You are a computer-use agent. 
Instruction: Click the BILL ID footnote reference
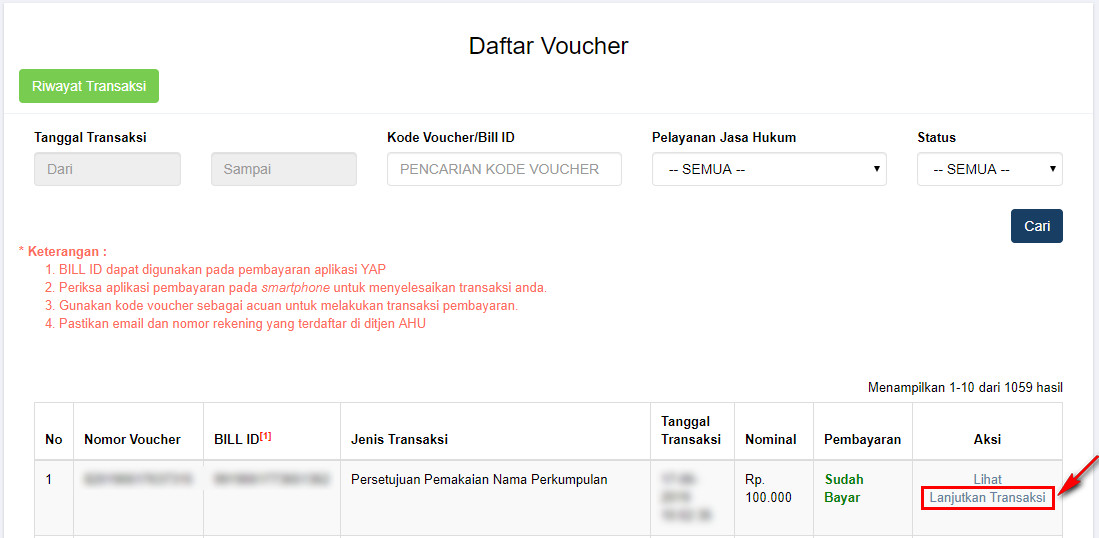point(266,436)
